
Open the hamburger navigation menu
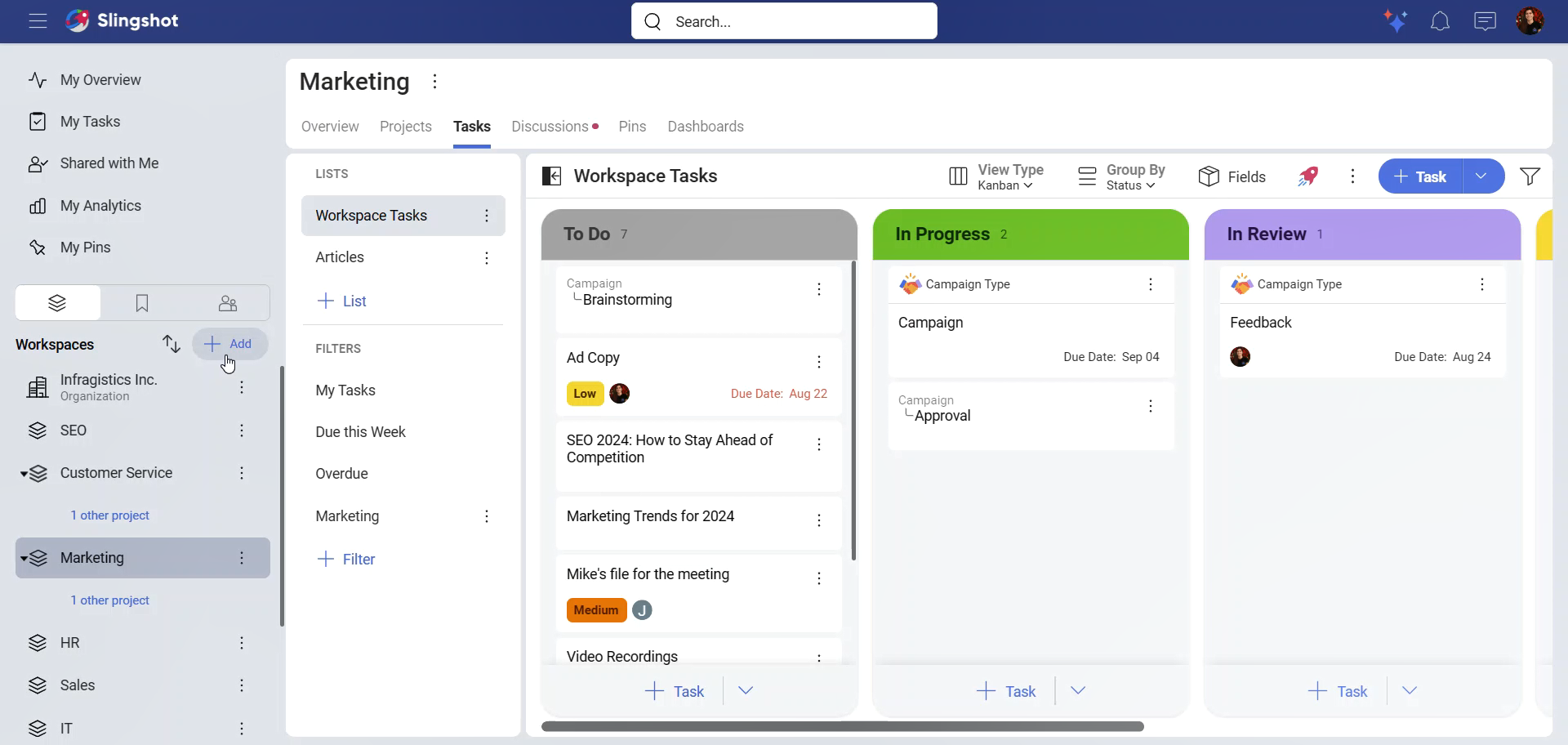point(38,21)
